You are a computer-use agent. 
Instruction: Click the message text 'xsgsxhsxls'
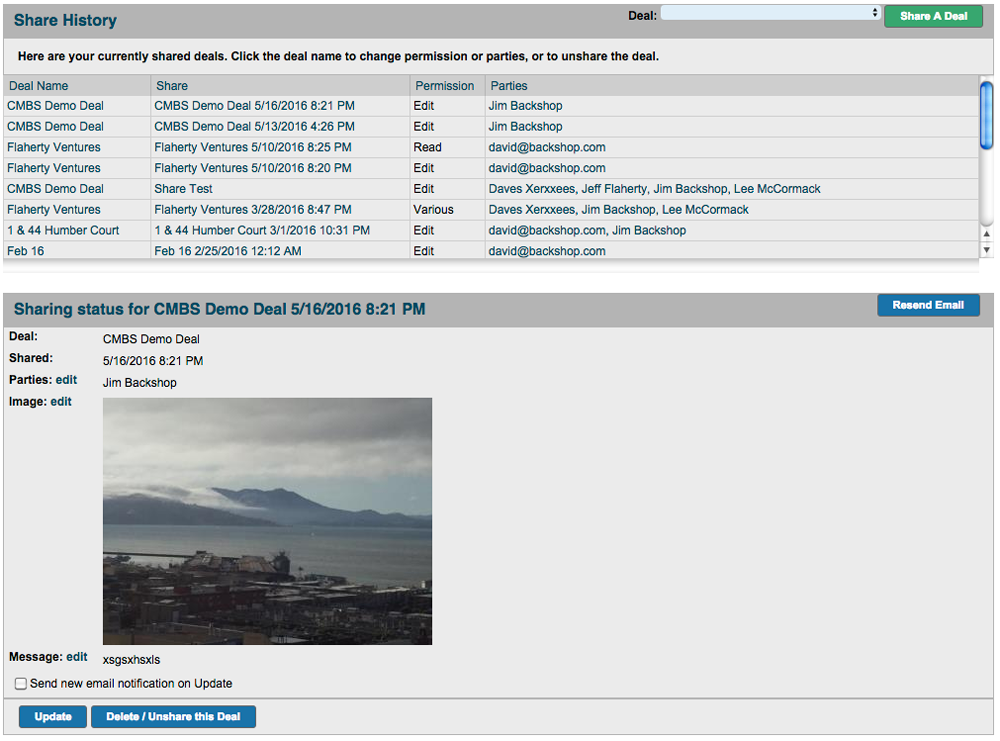coord(131,660)
